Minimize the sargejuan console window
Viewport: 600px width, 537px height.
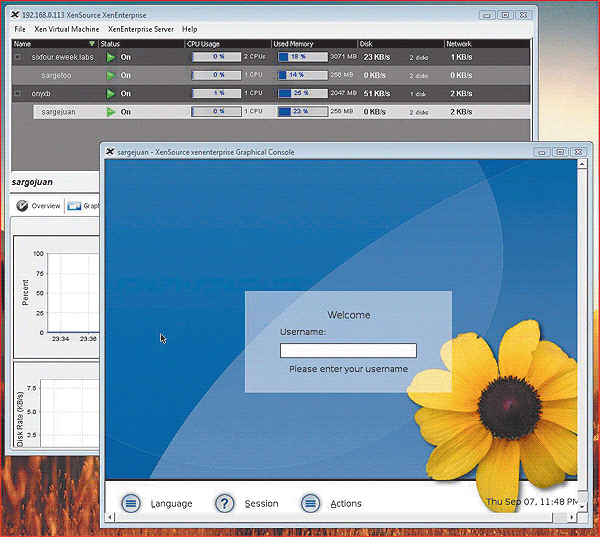point(542,152)
